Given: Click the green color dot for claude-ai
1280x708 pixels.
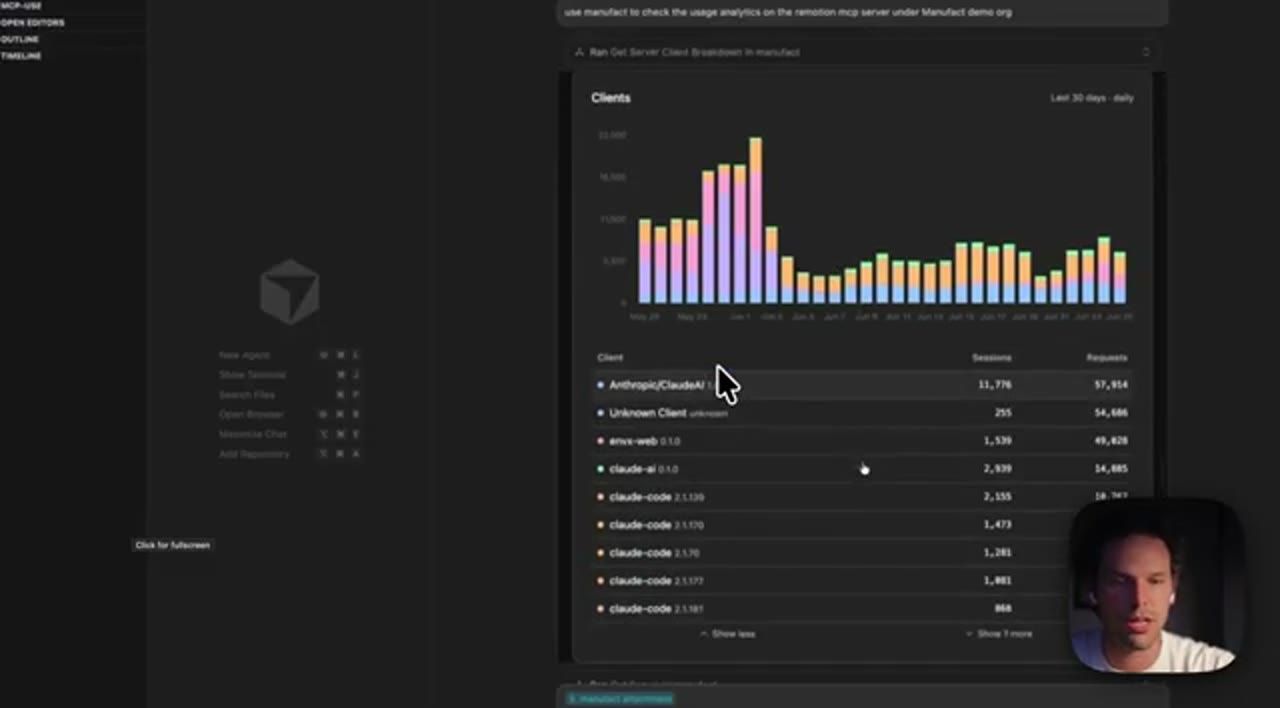Looking at the screenshot, I should [600, 469].
